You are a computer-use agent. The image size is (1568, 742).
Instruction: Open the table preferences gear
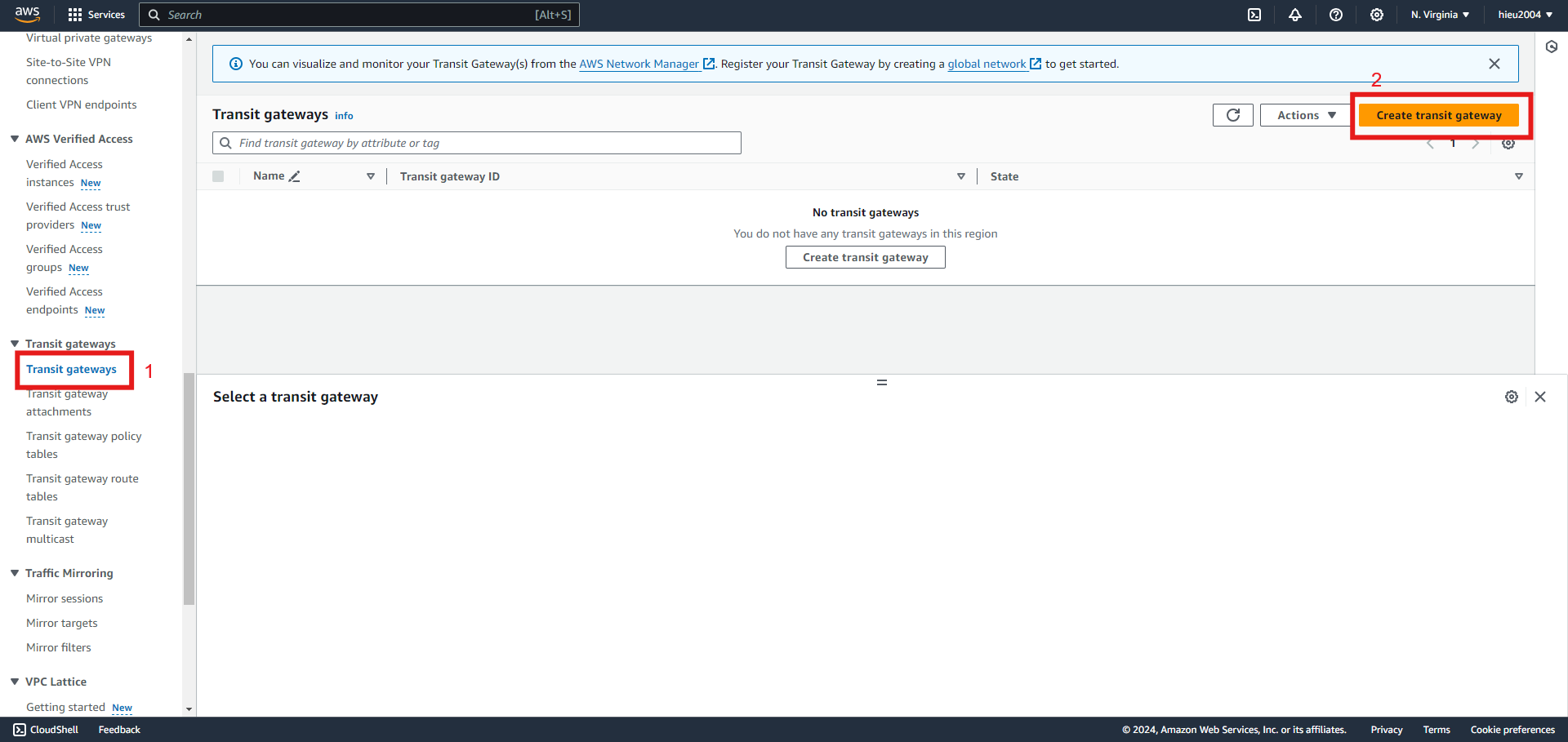point(1508,144)
